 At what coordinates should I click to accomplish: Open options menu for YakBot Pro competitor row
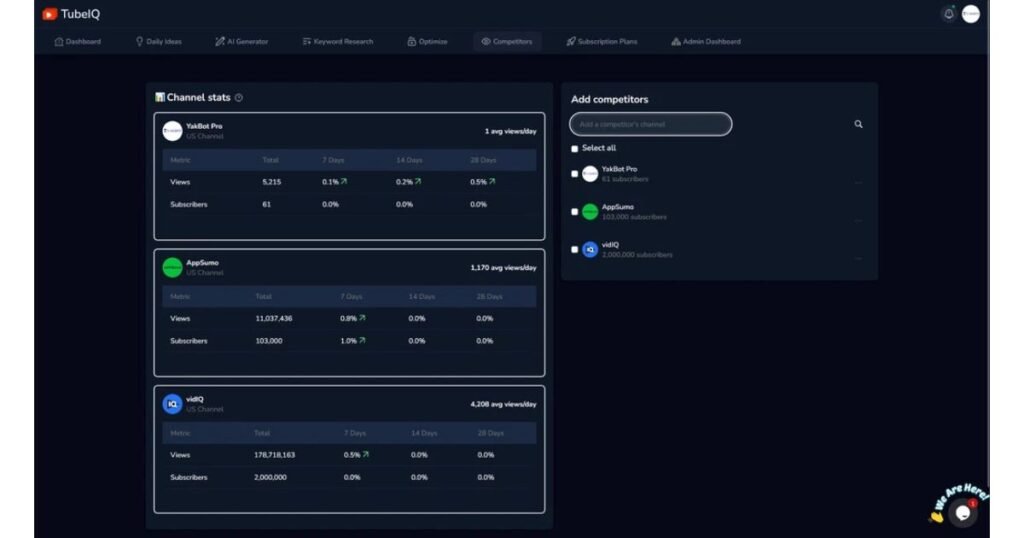point(858,183)
